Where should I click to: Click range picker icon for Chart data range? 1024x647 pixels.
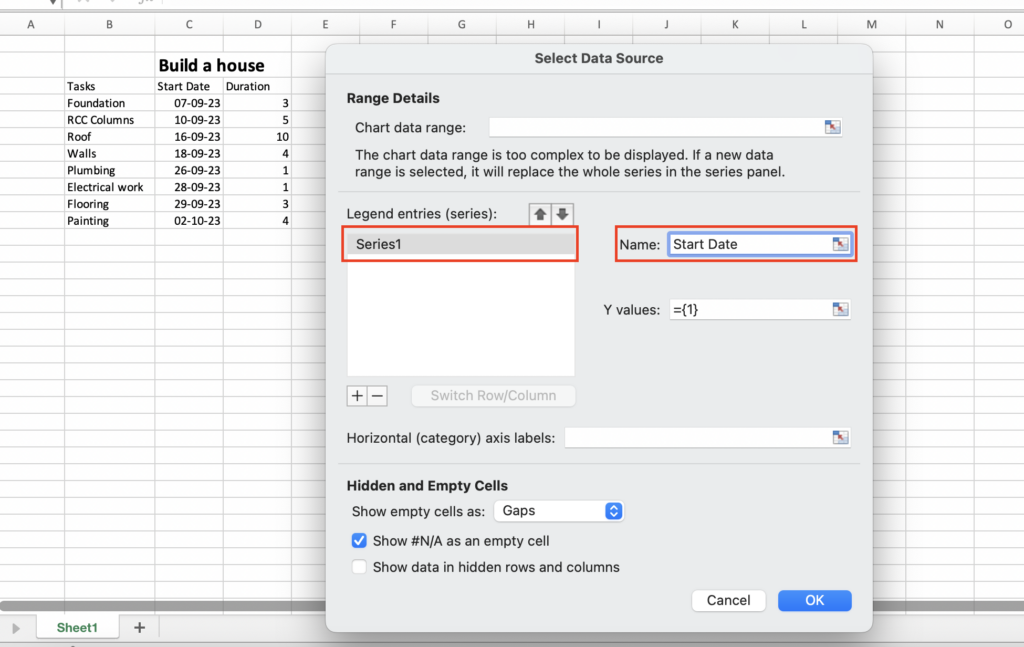(x=832, y=127)
